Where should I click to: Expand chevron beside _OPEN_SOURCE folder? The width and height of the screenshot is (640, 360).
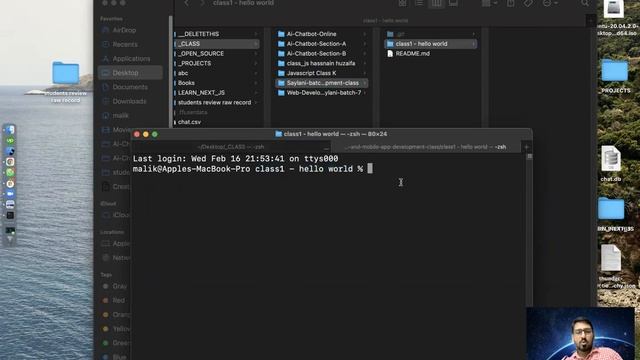(x=256, y=53)
